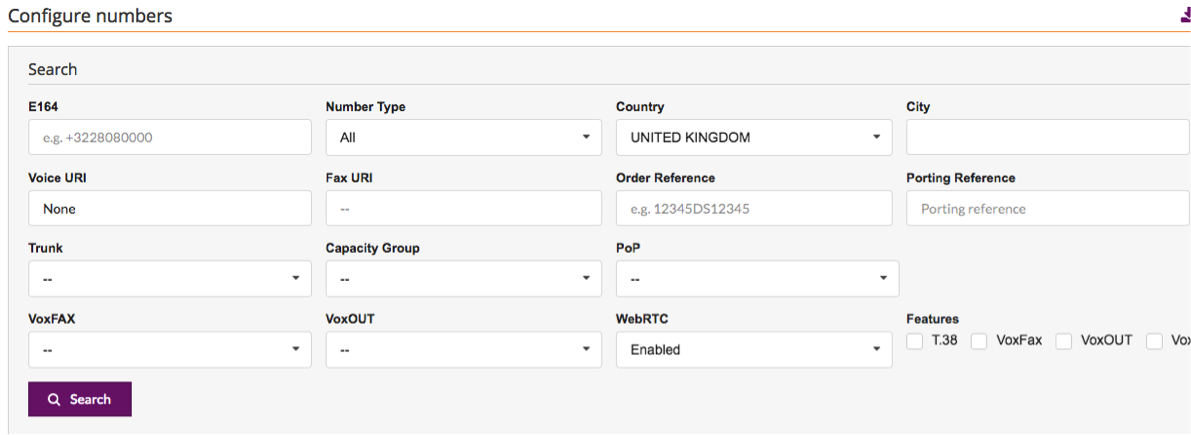Open the PoP dropdown list
Viewport: 1191px width, 435px height.
click(757, 279)
